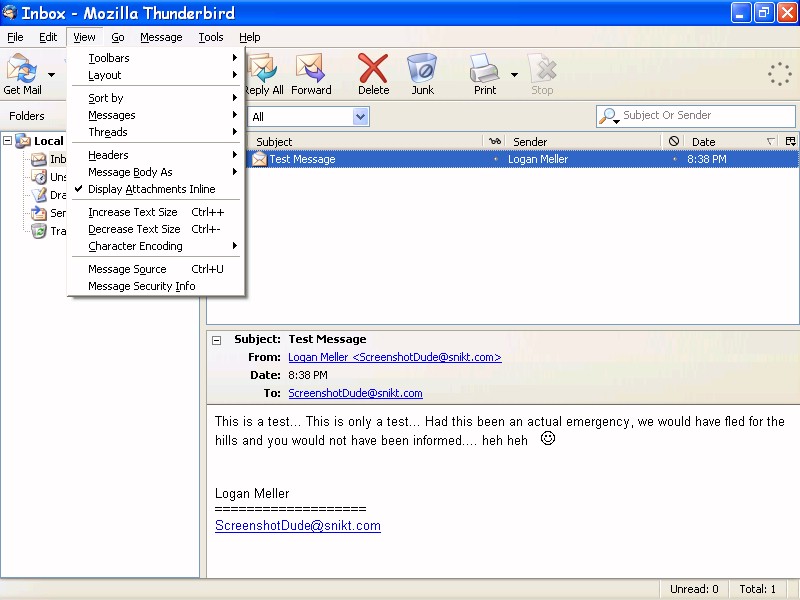Screen dimensions: 800x600
Task: Click the Thunderbird activity throbber
Action: [x=780, y=74]
